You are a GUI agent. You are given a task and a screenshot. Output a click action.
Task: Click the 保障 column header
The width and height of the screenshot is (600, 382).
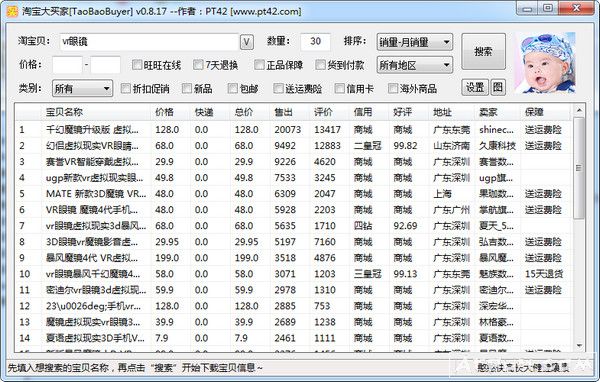point(545,112)
